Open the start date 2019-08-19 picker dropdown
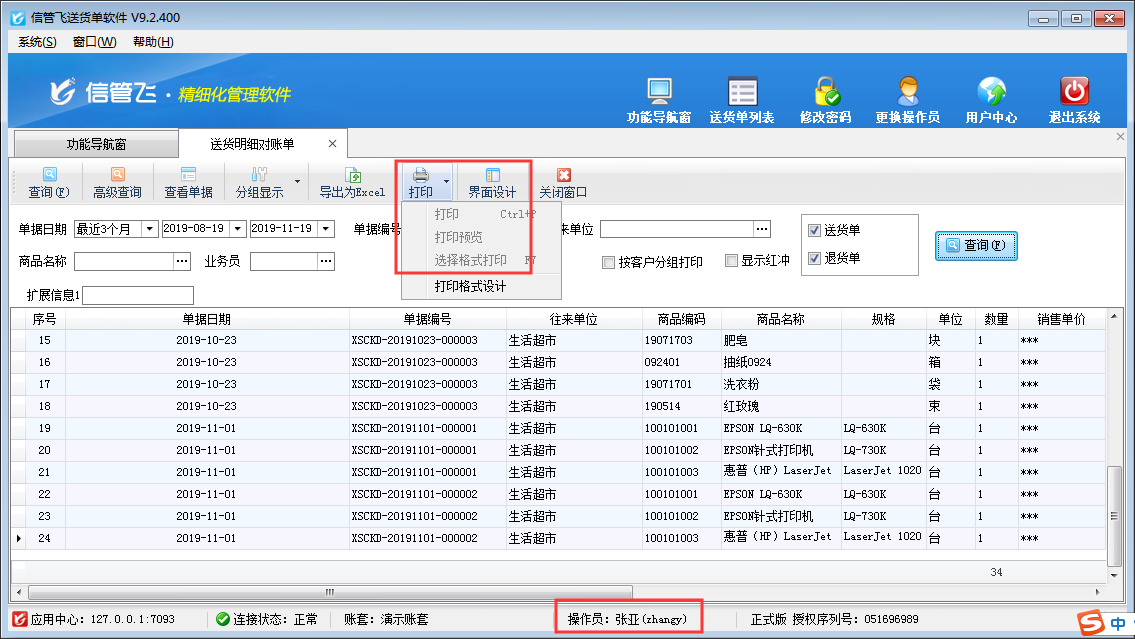The image size is (1135, 639). tap(238, 229)
